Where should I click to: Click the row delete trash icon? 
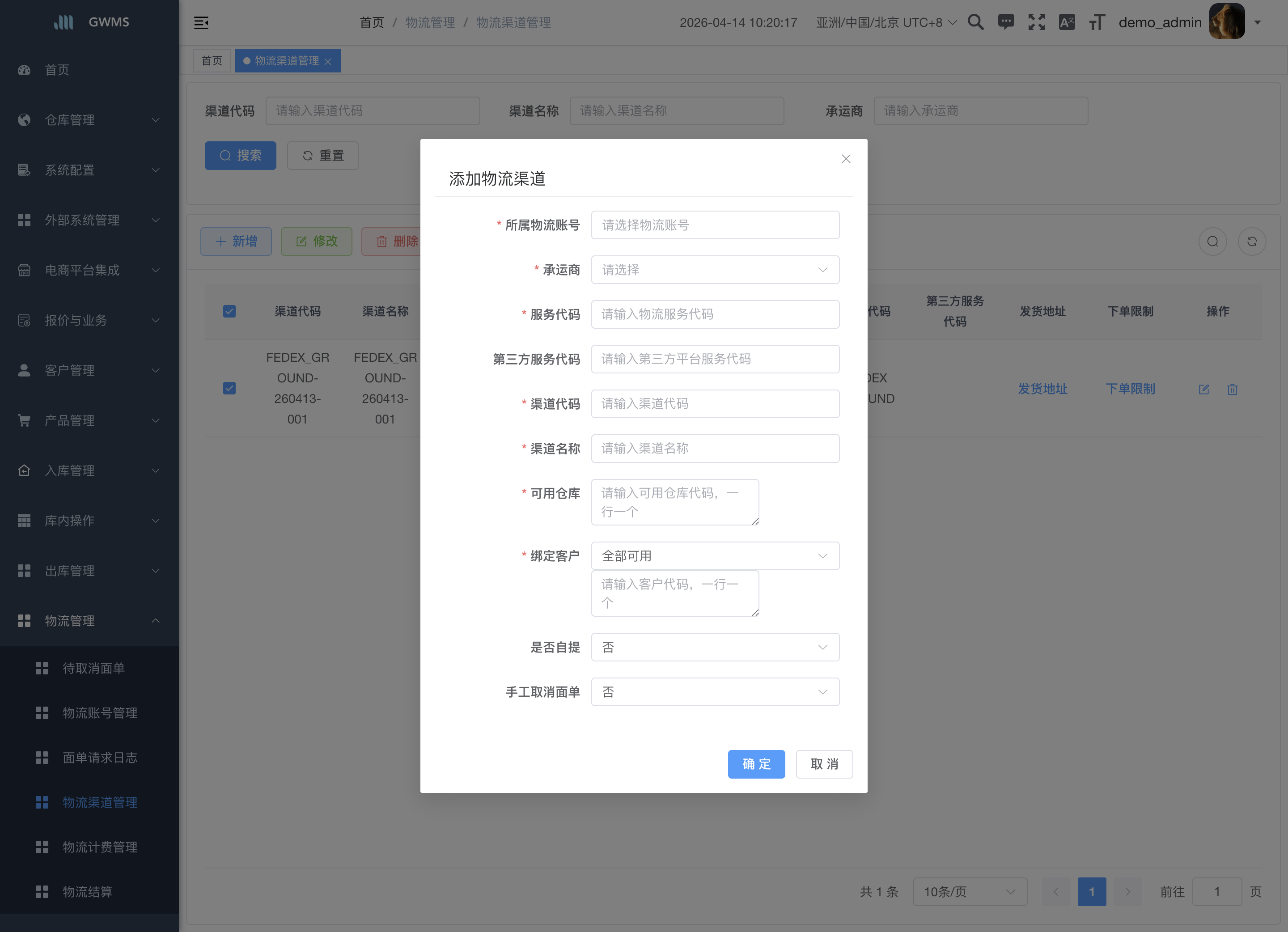click(1233, 389)
